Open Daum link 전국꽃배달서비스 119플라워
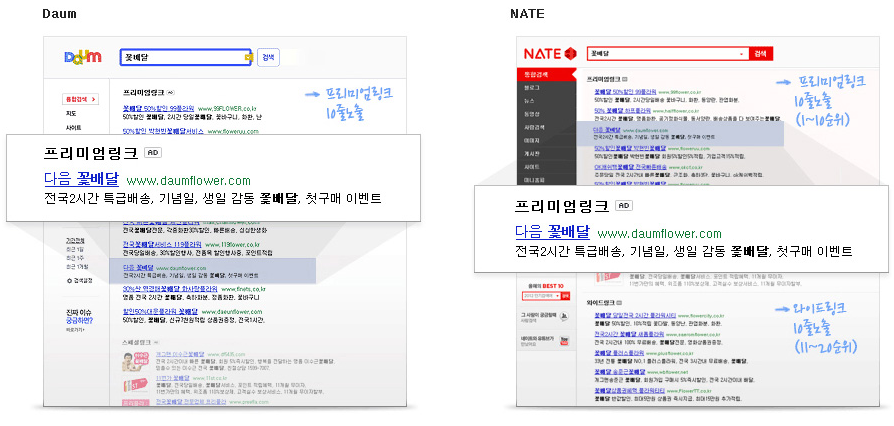The height and width of the screenshot is (426, 894). pyautogui.click(x=162, y=244)
